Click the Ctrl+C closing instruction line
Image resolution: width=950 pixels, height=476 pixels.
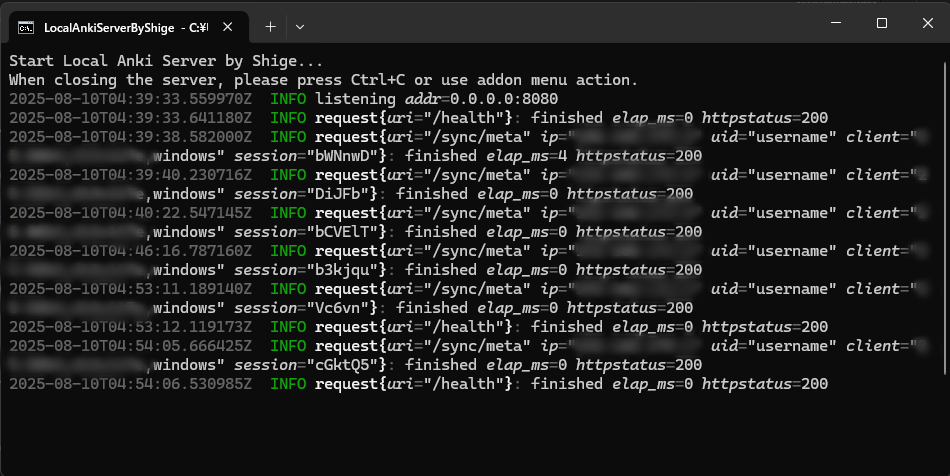click(323, 80)
